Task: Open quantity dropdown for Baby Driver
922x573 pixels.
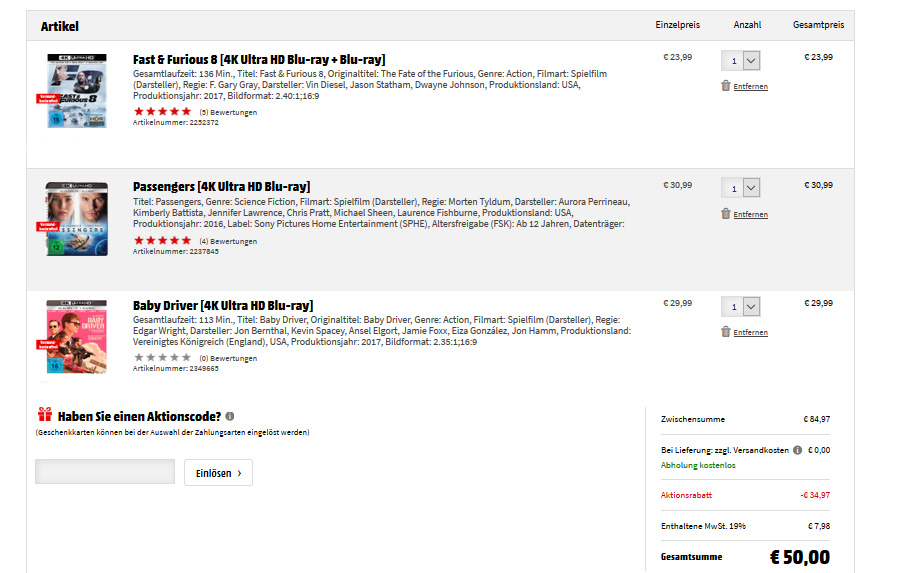Action: point(741,306)
